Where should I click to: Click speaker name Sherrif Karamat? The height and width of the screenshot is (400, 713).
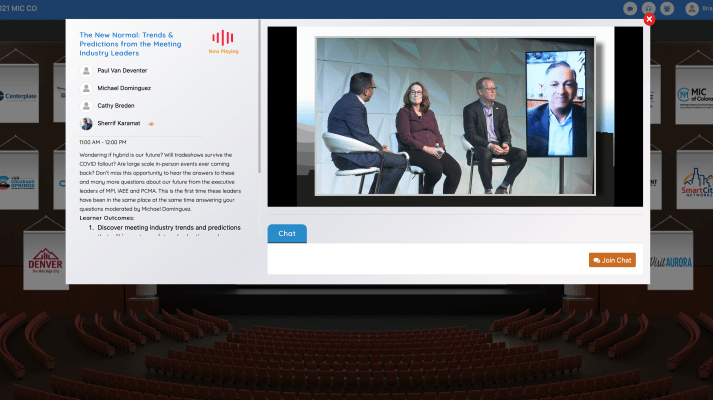(119, 123)
